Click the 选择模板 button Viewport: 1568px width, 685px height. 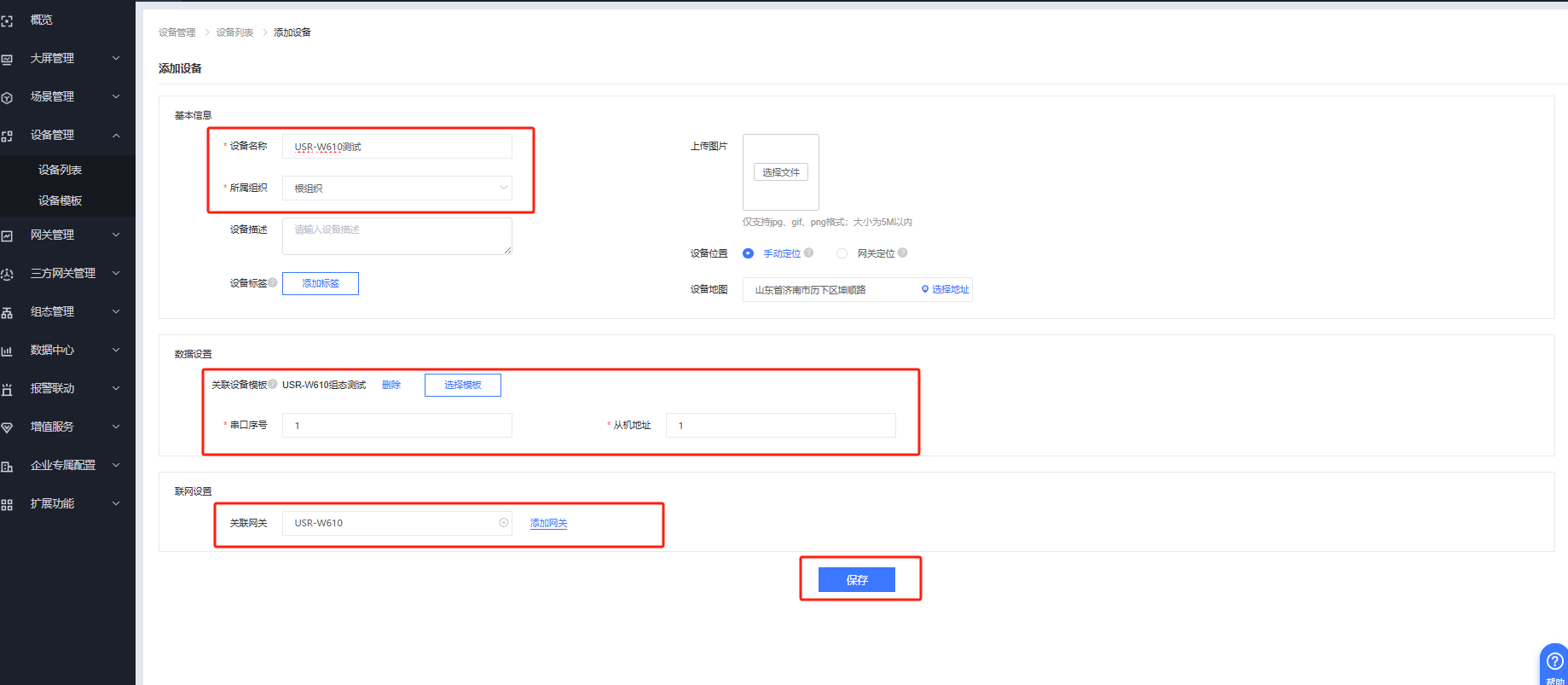tap(462, 385)
